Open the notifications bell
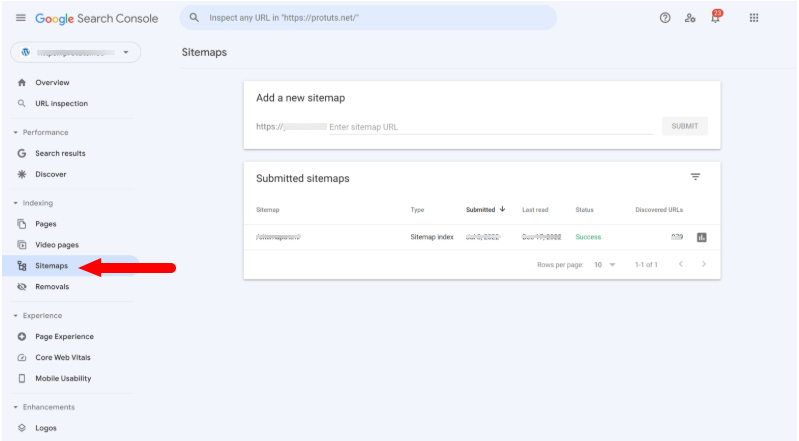 tap(715, 18)
